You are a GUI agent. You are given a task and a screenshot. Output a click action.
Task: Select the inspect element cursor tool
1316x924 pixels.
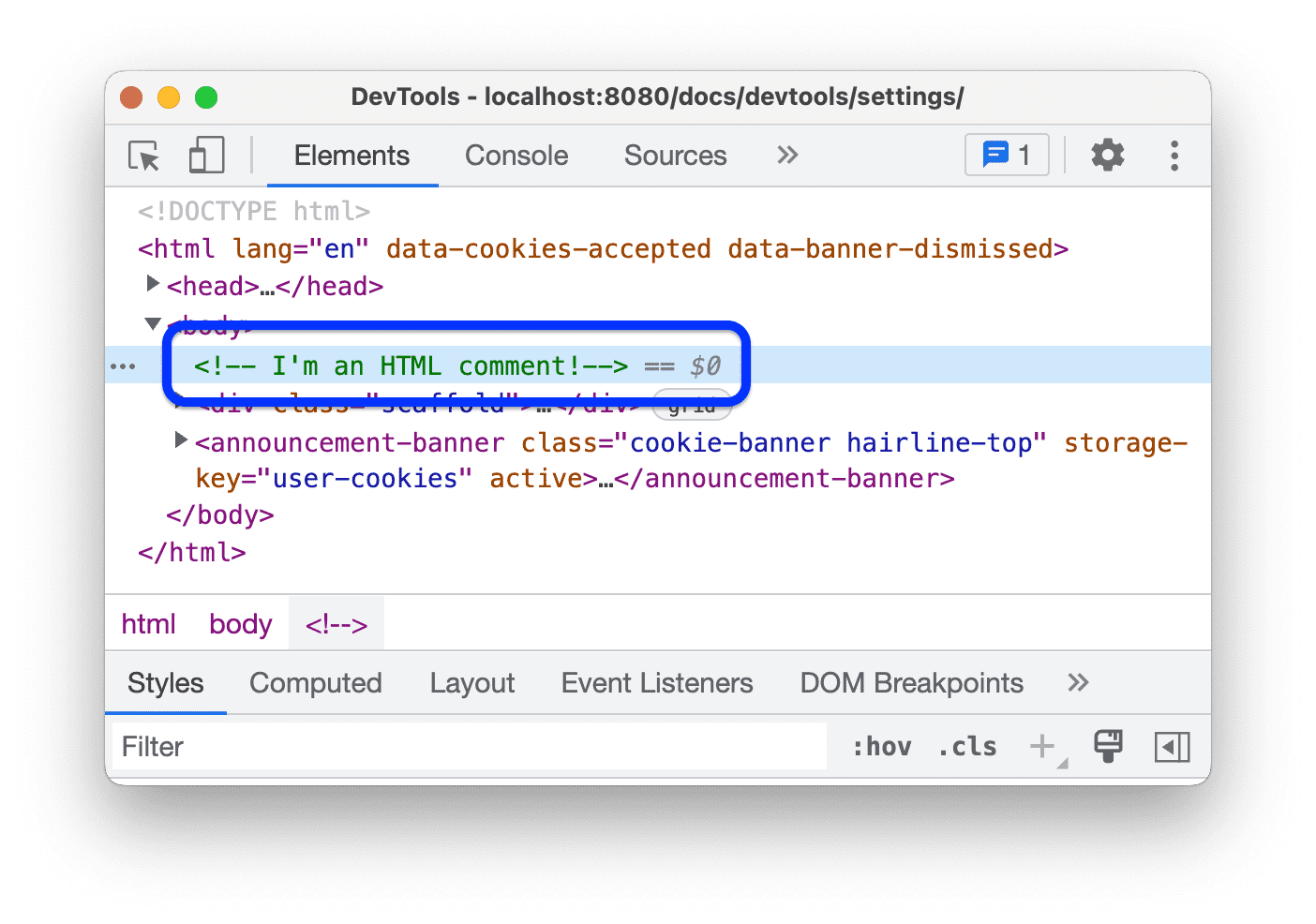point(142,156)
